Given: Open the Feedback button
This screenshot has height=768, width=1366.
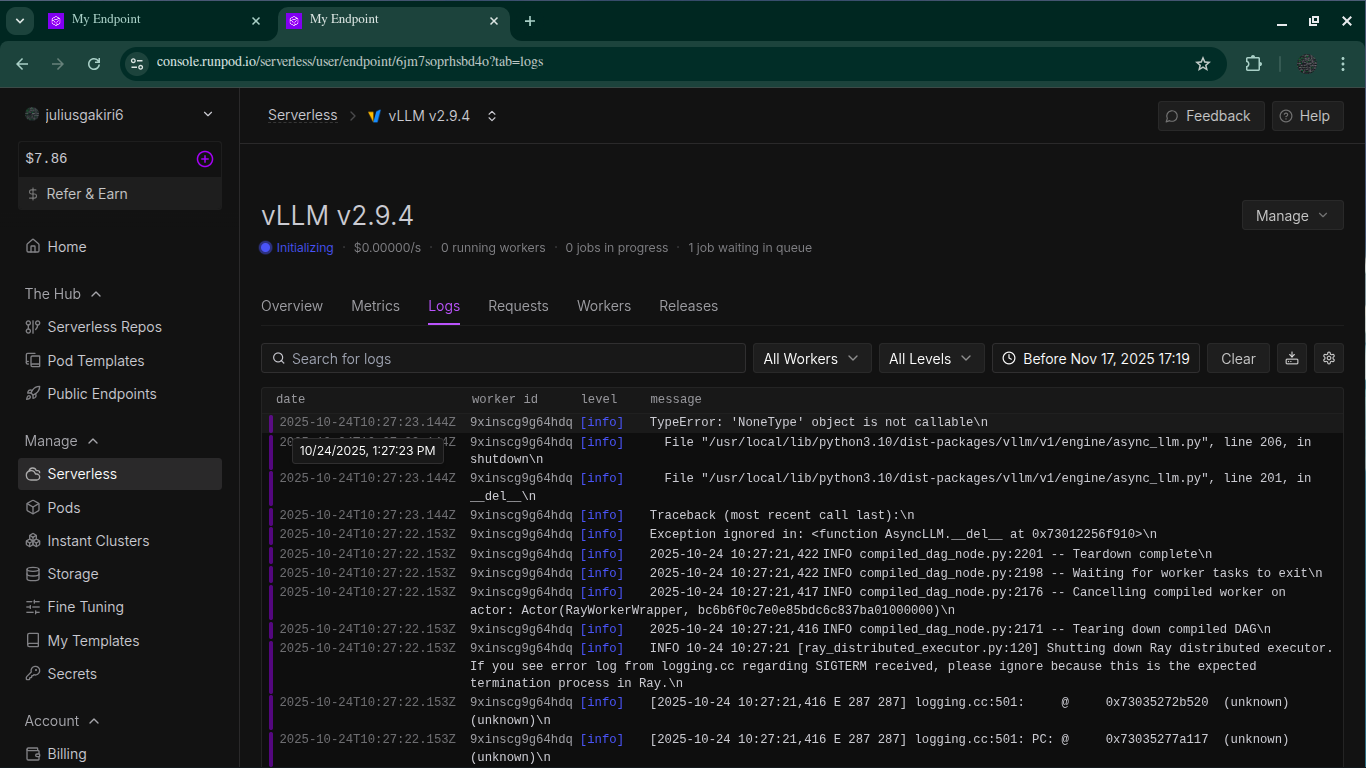Looking at the screenshot, I should (1210, 116).
